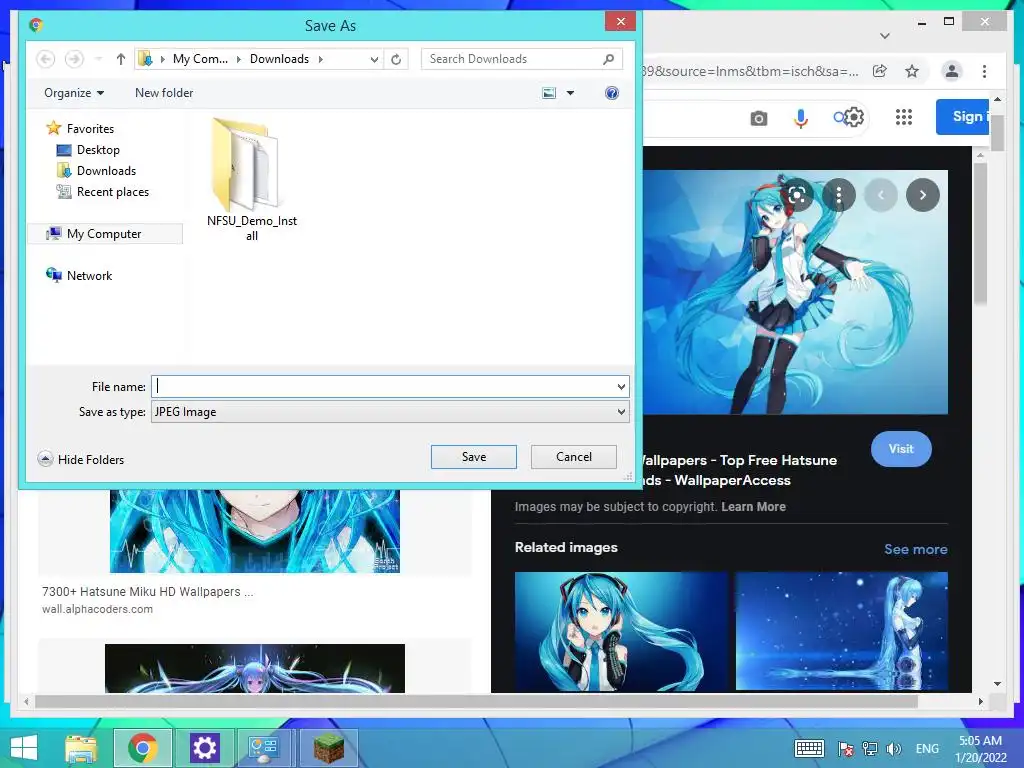Open recent locations arrow in Save As
This screenshot has width=1024, height=768.
(99, 59)
